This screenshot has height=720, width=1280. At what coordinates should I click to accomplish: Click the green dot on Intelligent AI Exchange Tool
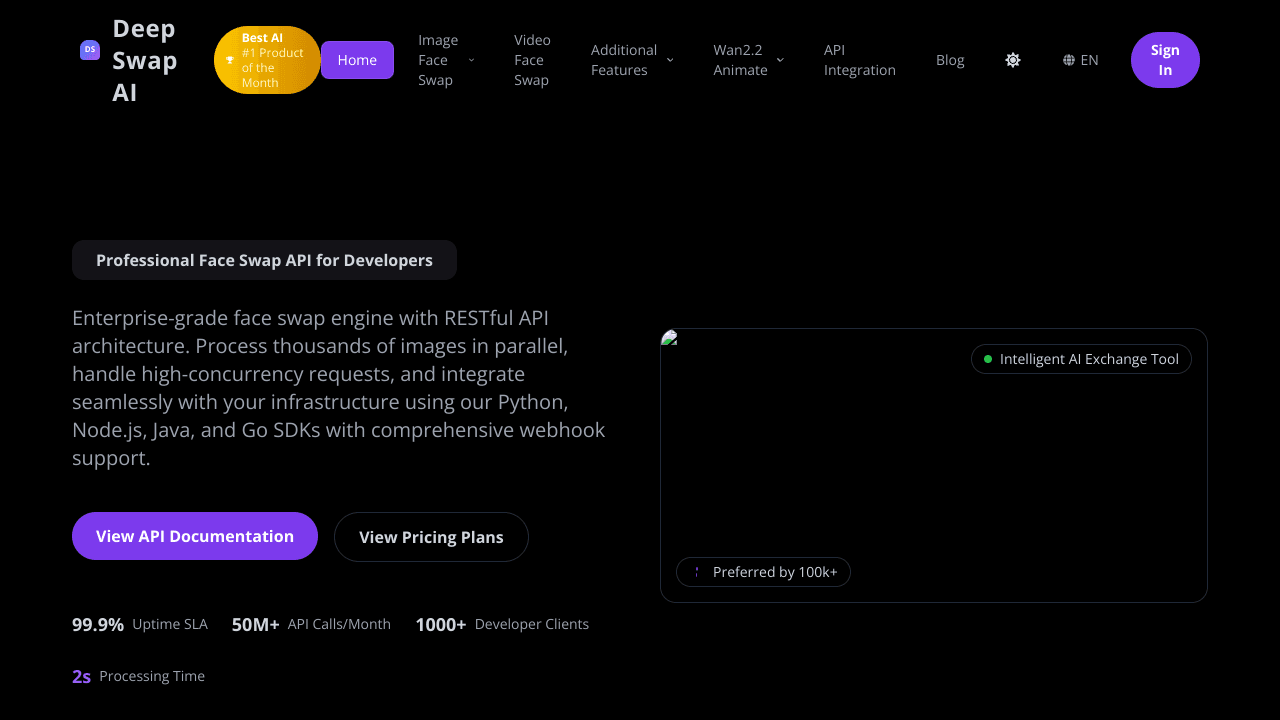pos(988,359)
